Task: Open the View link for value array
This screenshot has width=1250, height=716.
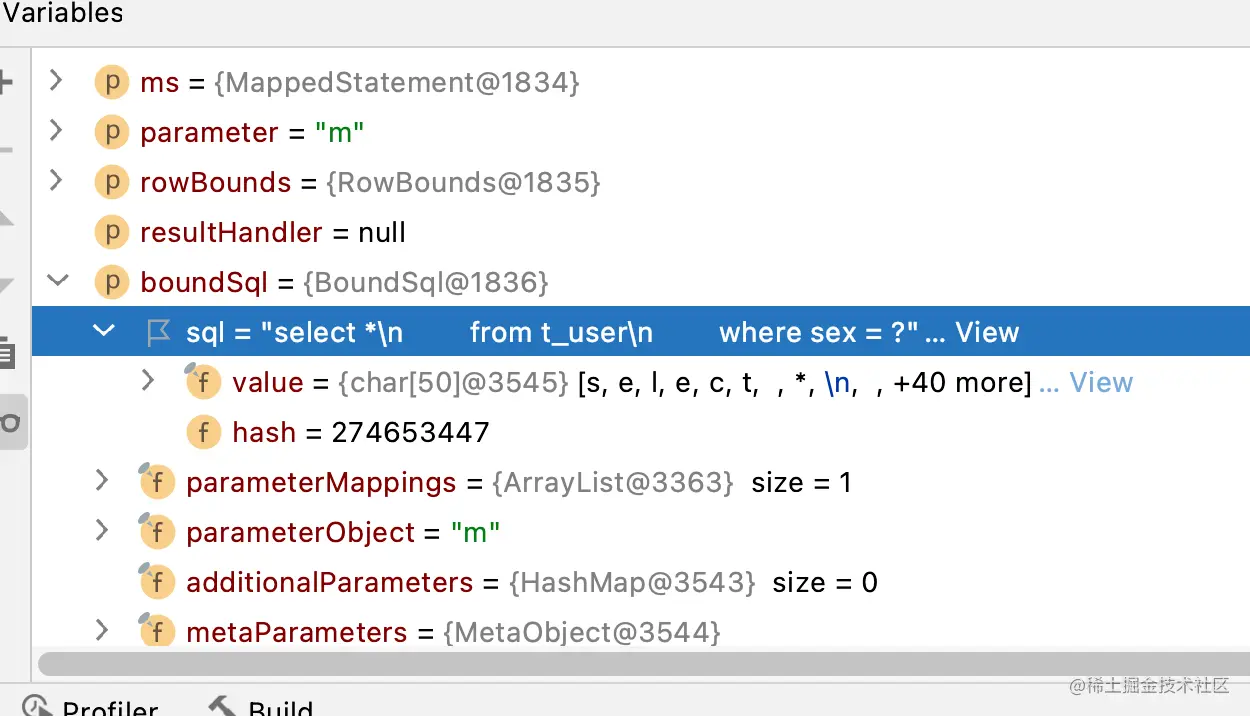Action: click(x=1101, y=382)
